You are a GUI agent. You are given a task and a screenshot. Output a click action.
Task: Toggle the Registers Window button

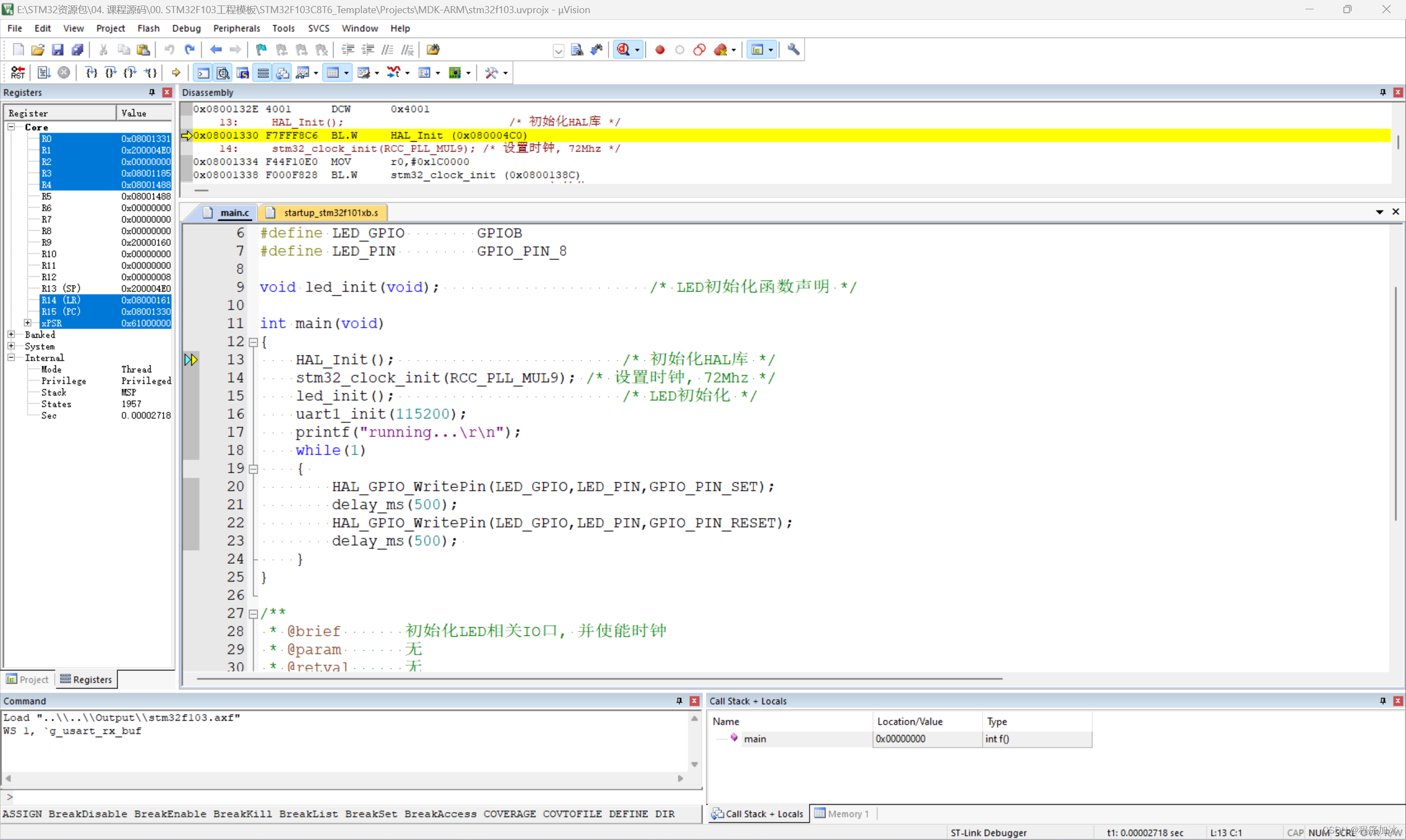pos(263,72)
